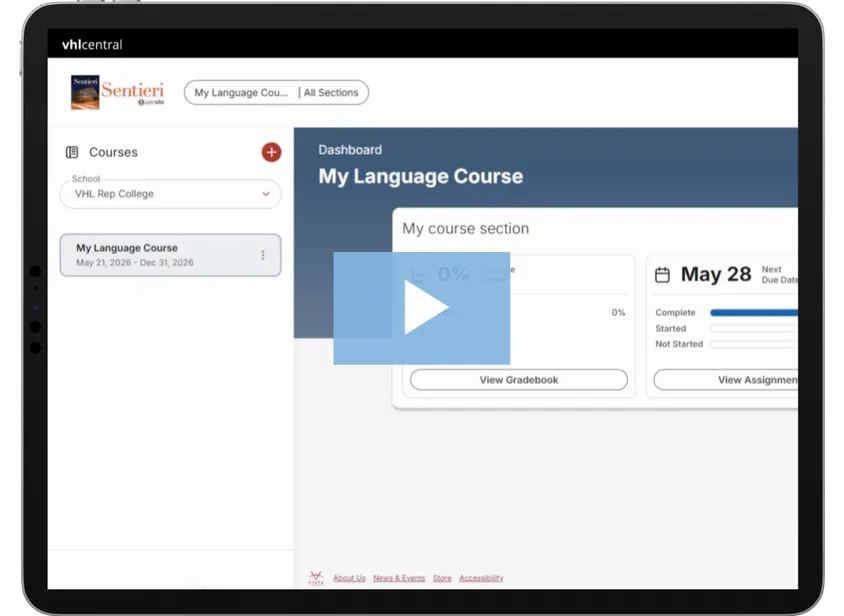
Task: Click the Not Started progress bar
Action: pos(754,344)
